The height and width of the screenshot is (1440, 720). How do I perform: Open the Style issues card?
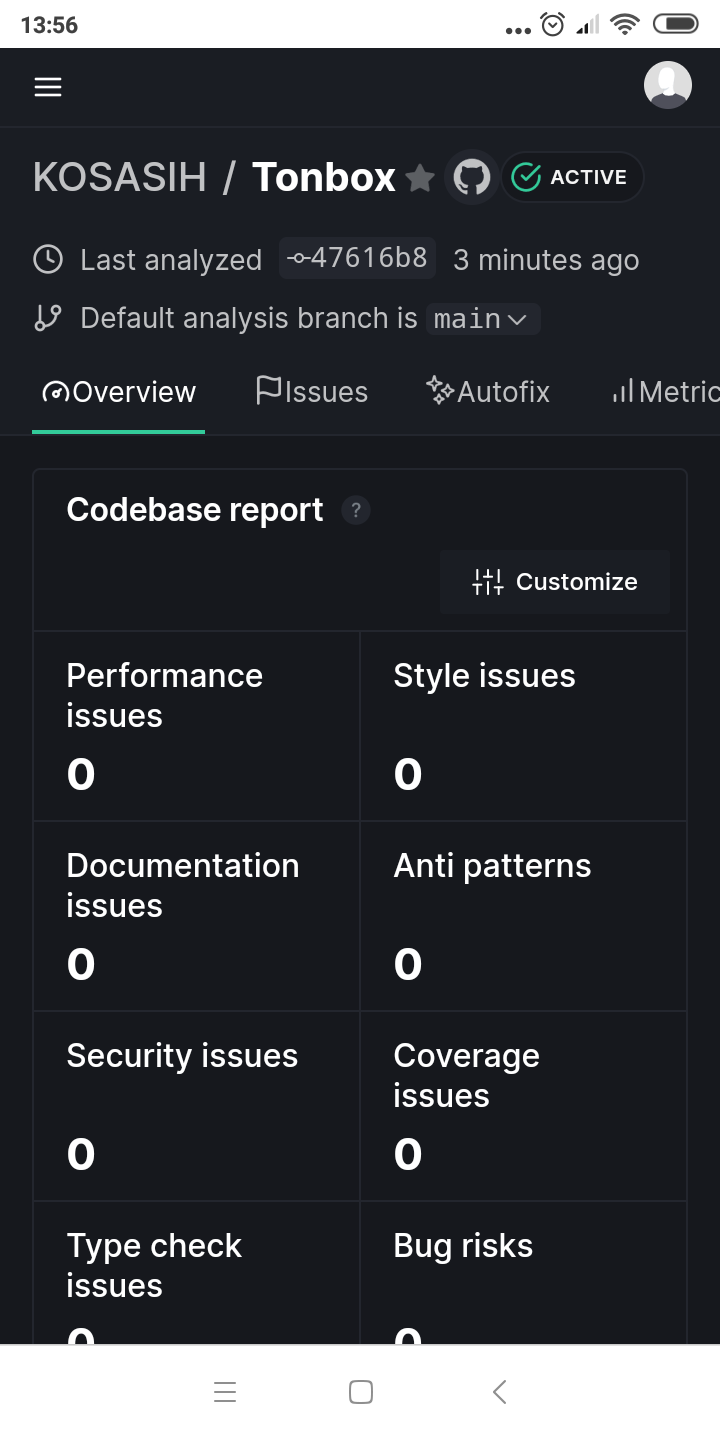[524, 726]
